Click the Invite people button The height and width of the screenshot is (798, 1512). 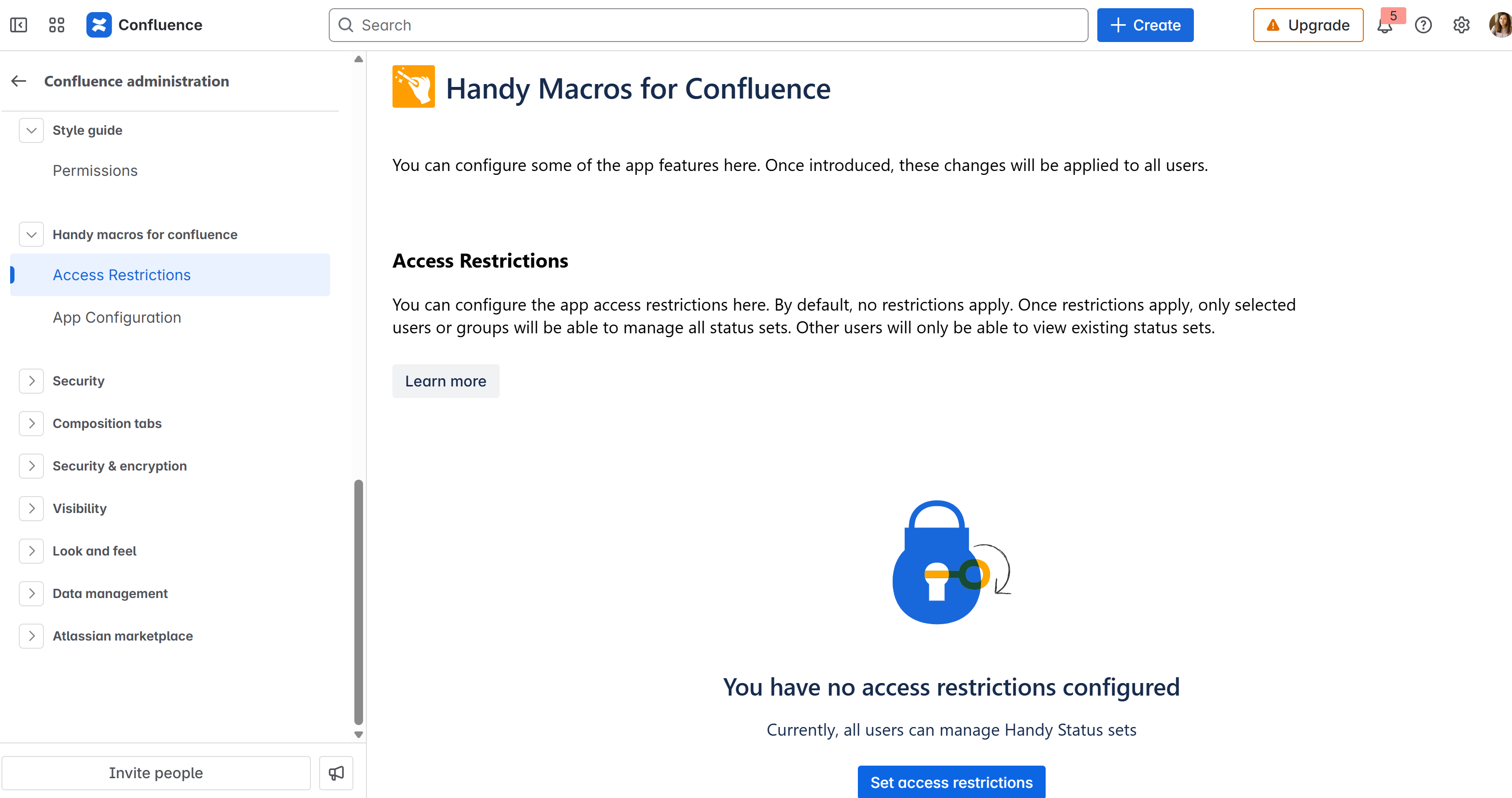pyautogui.click(x=156, y=773)
